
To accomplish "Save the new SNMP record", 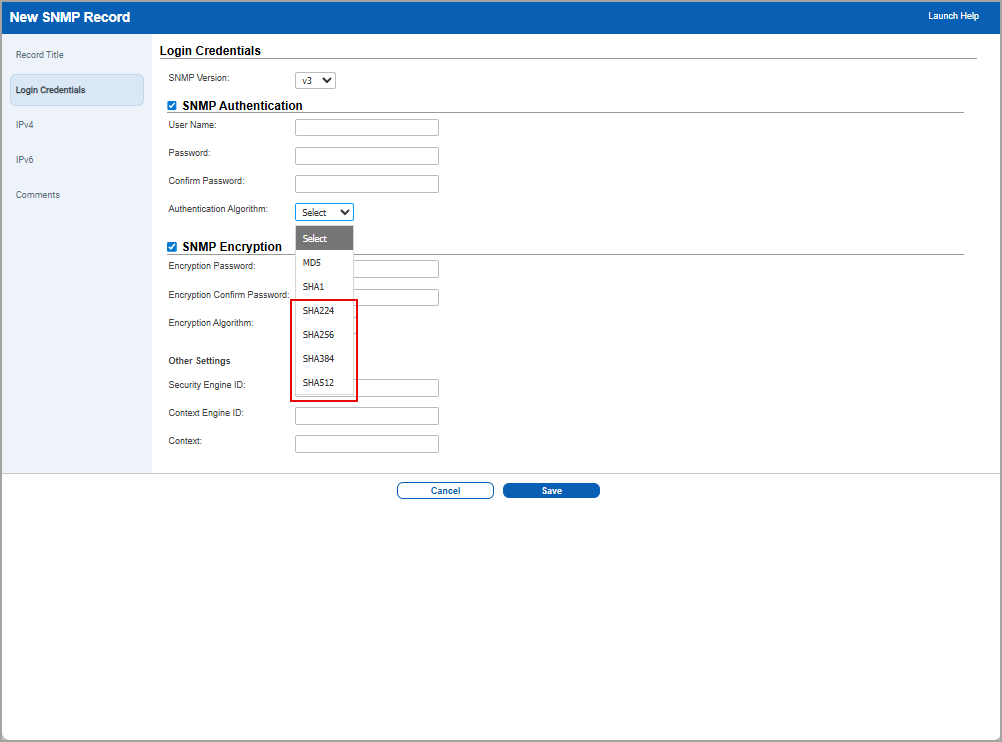I will [x=551, y=490].
